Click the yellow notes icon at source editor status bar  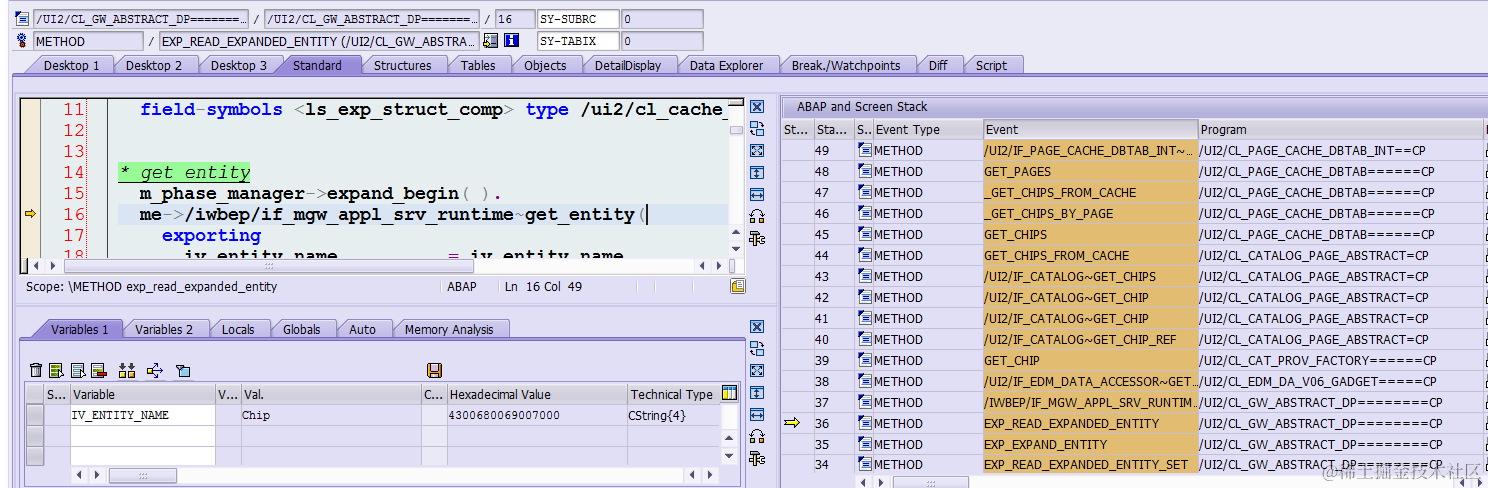[x=738, y=286]
